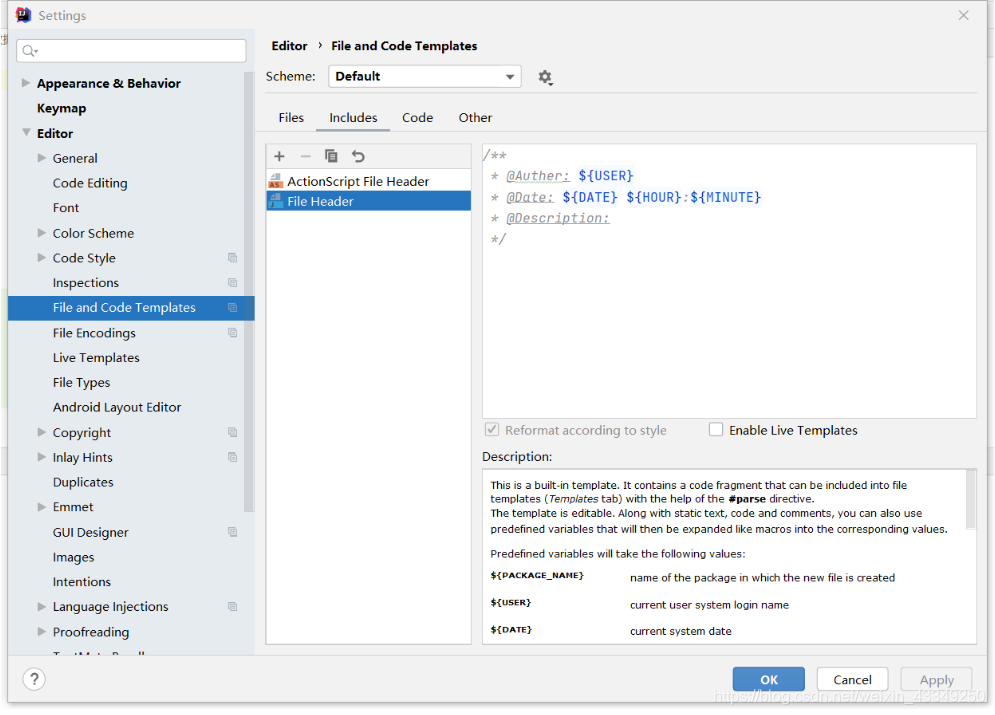
Task: Click project-level icon next to Code Style
Action: point(232,258)
